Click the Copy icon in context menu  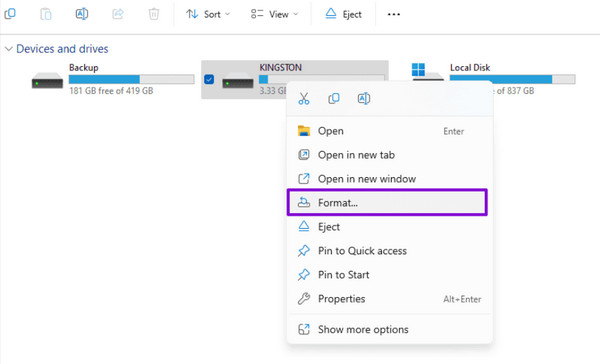click(x=334, y=99)
